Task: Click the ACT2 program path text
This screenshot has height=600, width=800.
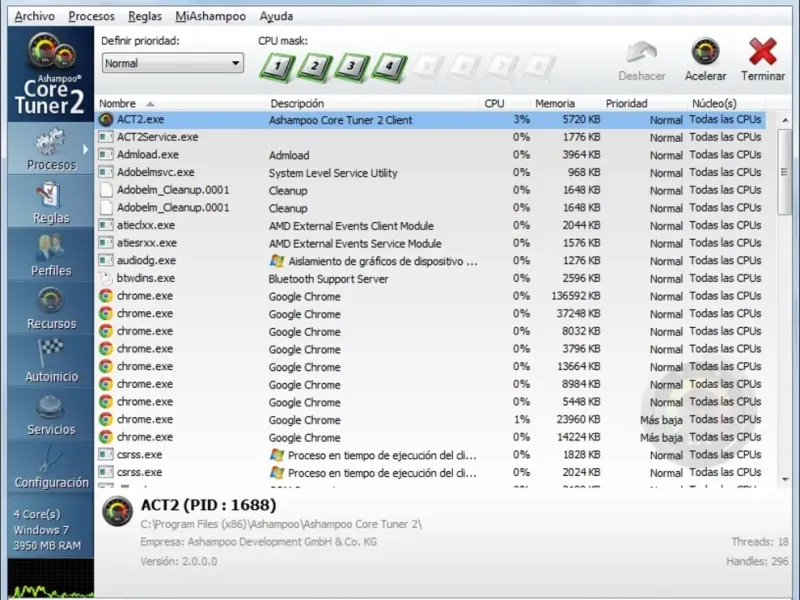Action: tap(281, 524)
